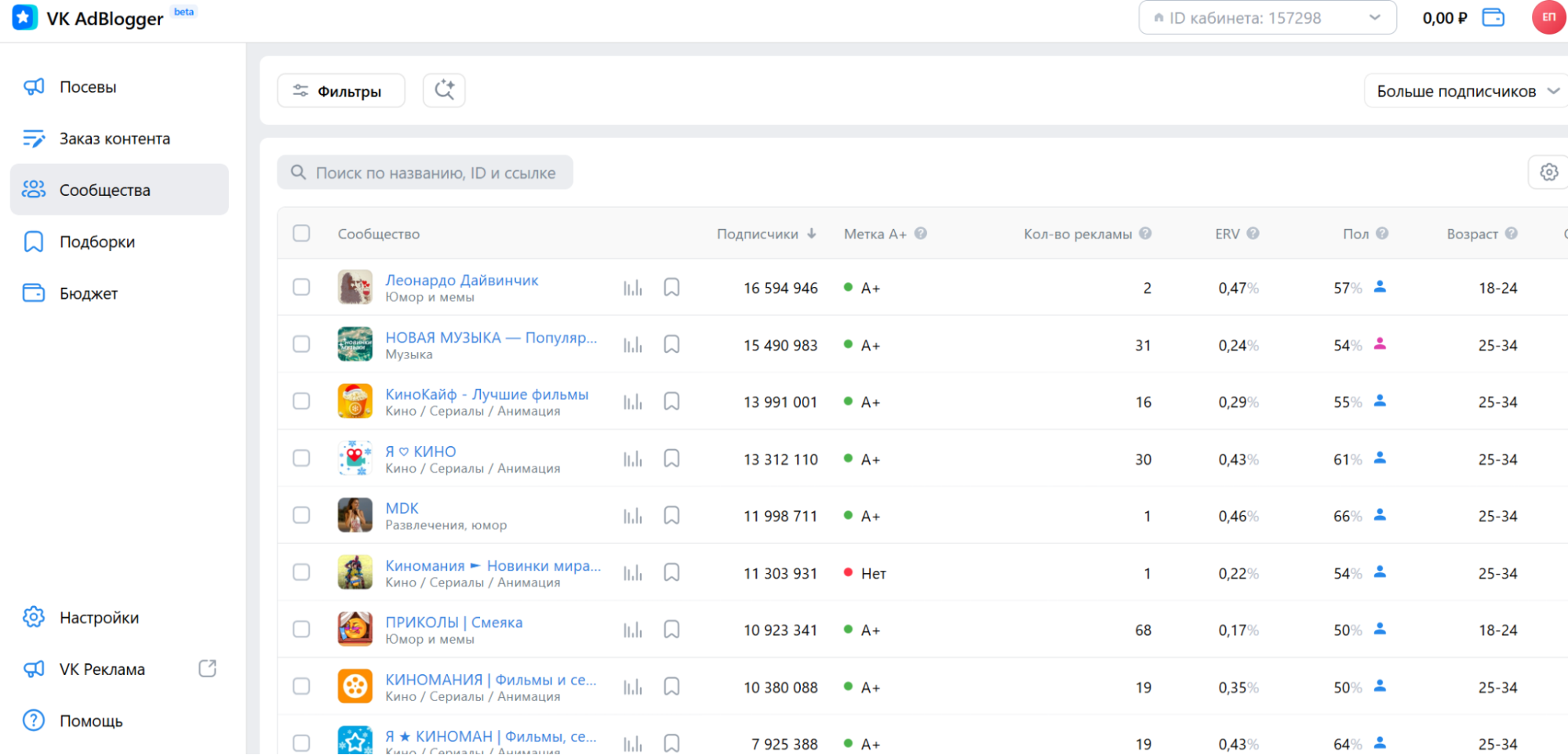Open the Киномания ► Новинки мира community link
1568x755 pixels.
[493, 565]
